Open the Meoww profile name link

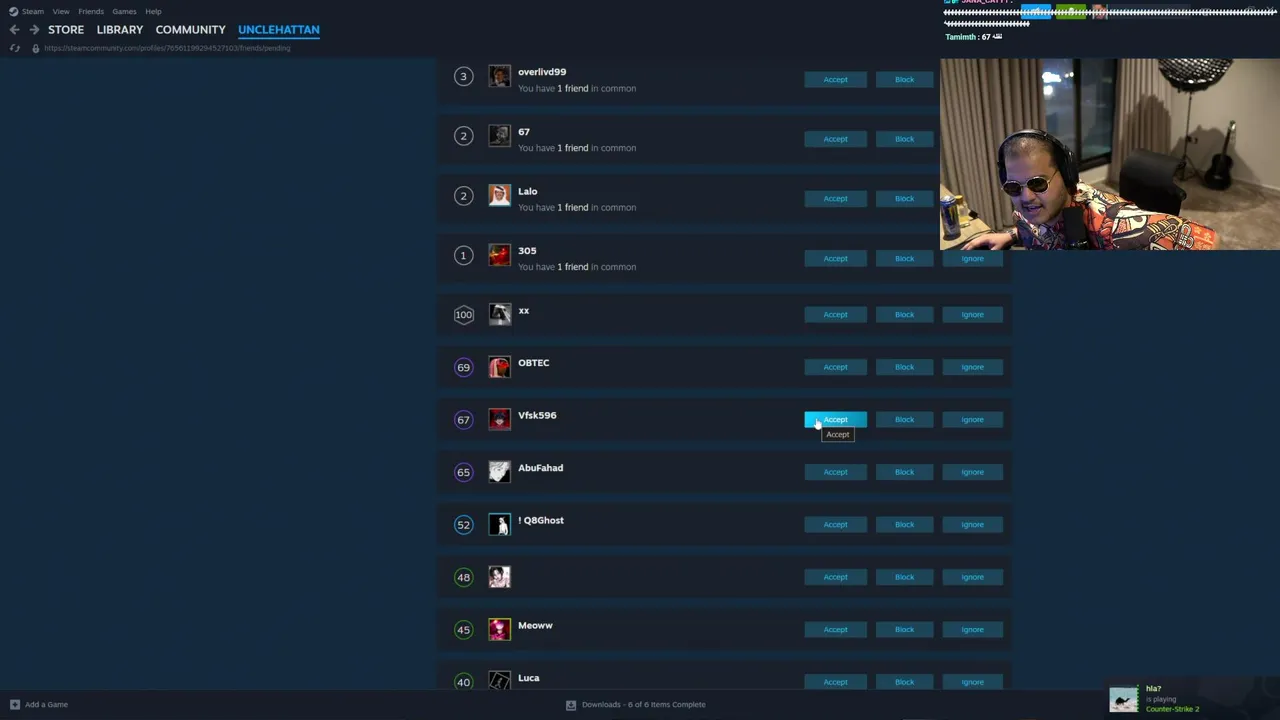coord(535,625)
